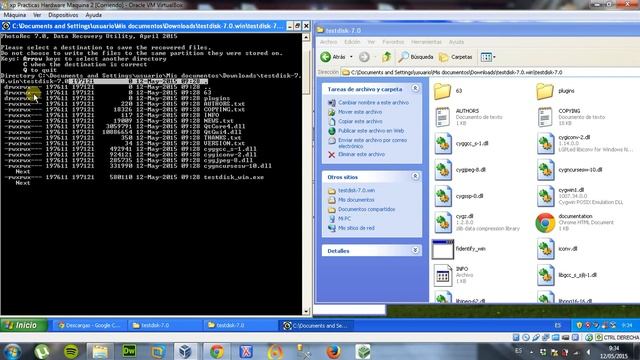
Task: Open Spotify from the host taskbar
Action: (71, 351)
